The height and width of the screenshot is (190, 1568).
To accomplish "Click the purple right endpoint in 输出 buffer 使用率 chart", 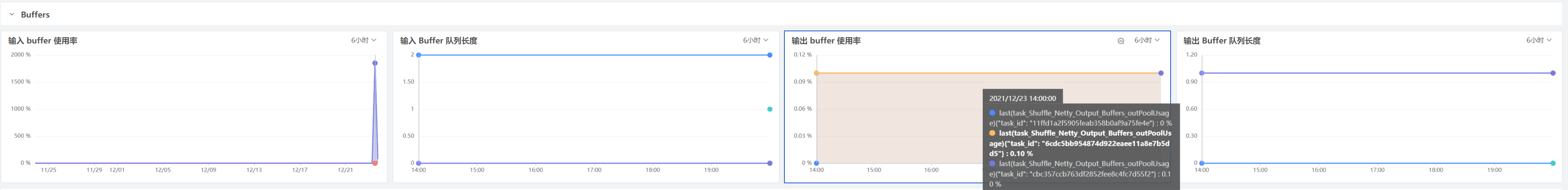I will [1161, 73].
